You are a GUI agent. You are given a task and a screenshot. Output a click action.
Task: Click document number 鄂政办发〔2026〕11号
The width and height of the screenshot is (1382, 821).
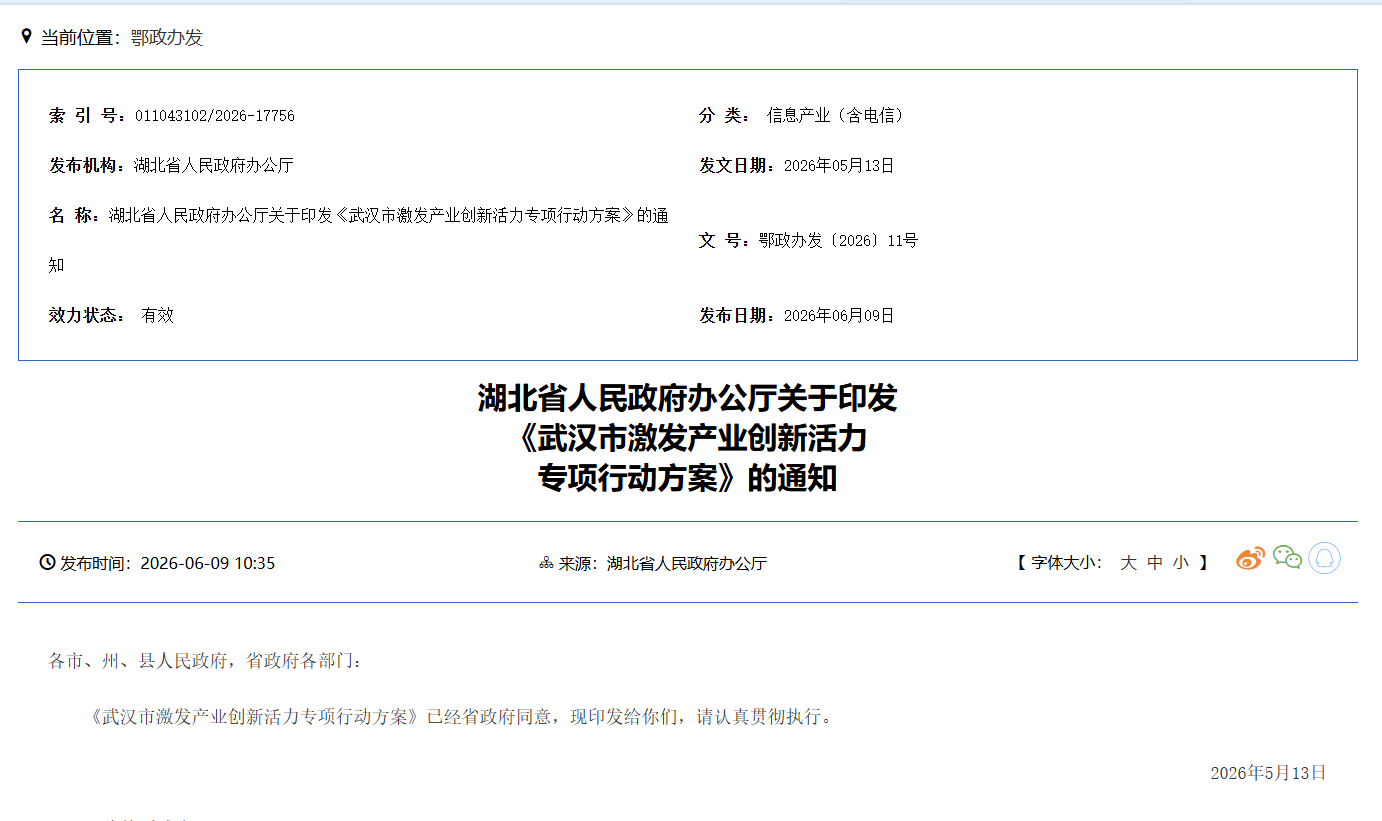[838, 241]
